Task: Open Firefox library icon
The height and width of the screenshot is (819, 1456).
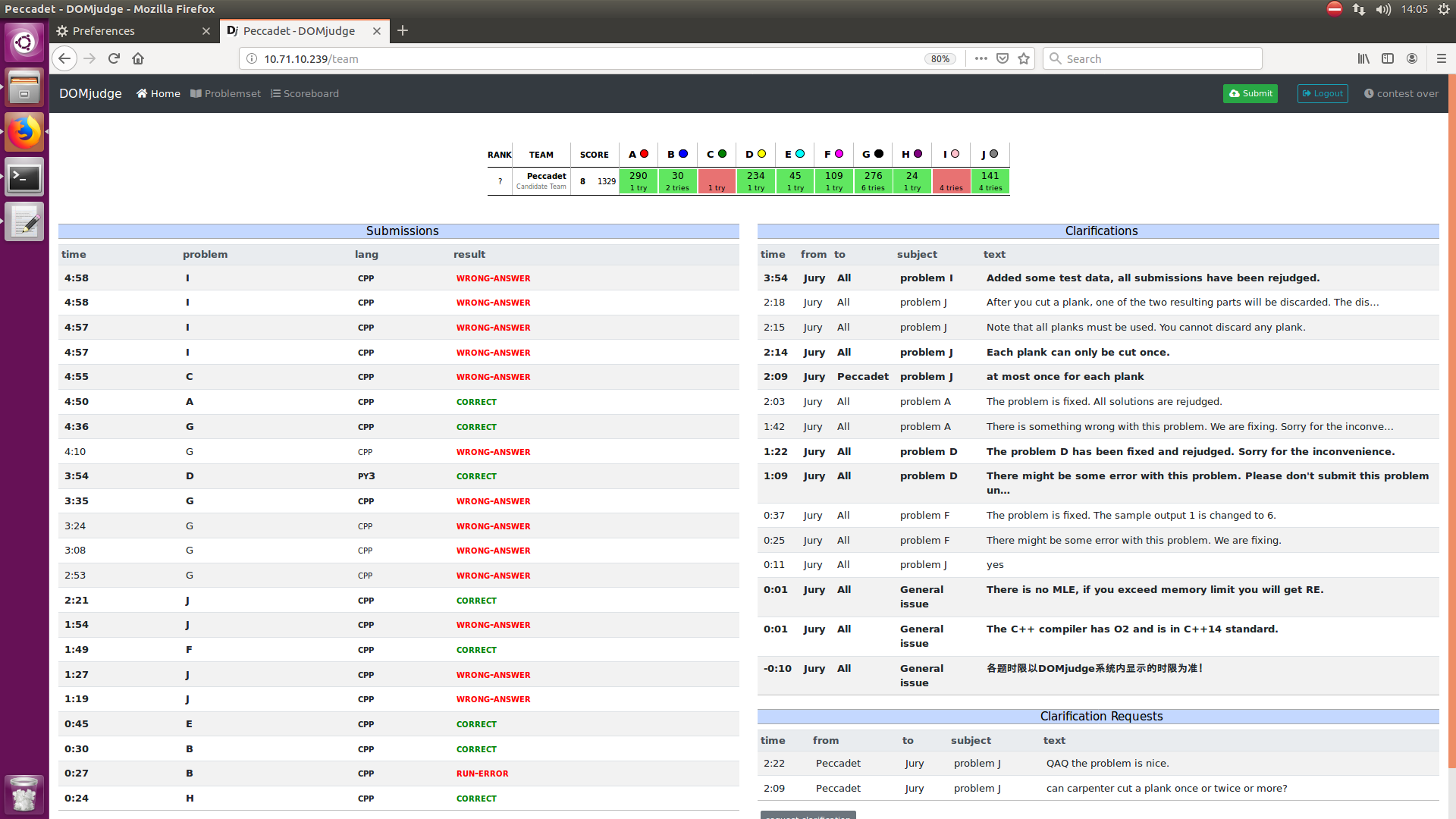Action: click(1363, 58)
